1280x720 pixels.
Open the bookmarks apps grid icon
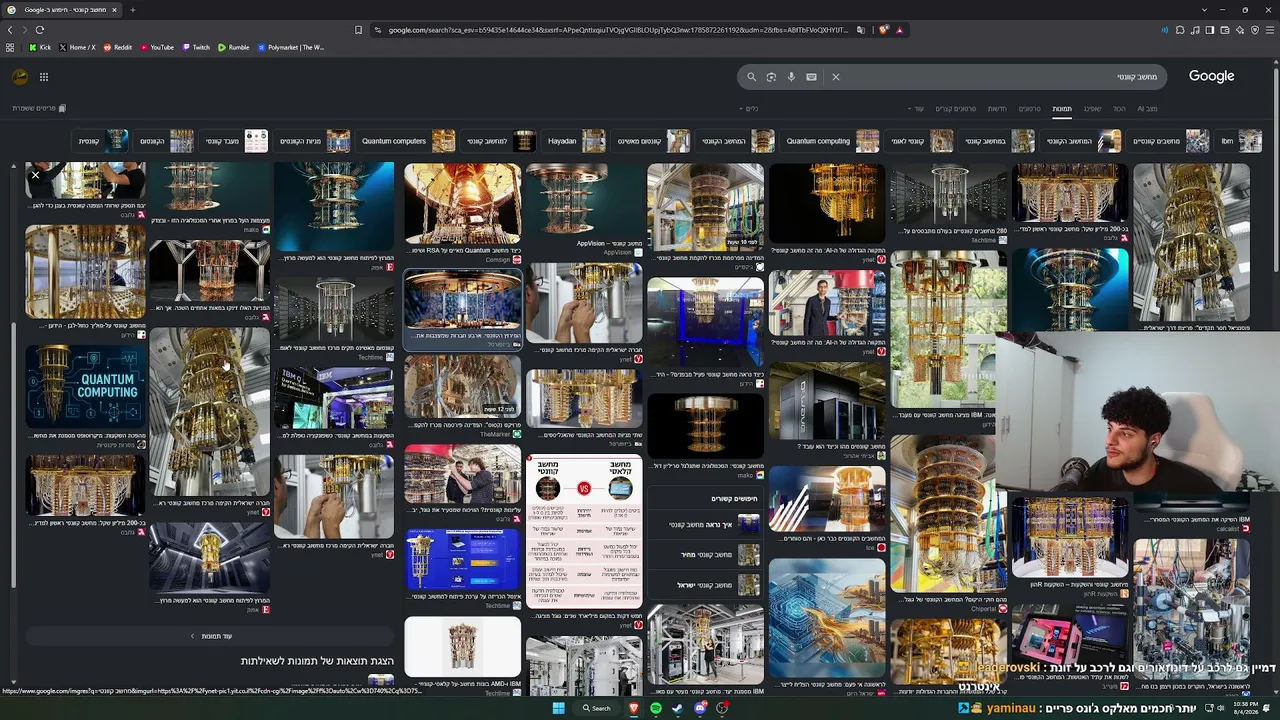tap(10, 47)
